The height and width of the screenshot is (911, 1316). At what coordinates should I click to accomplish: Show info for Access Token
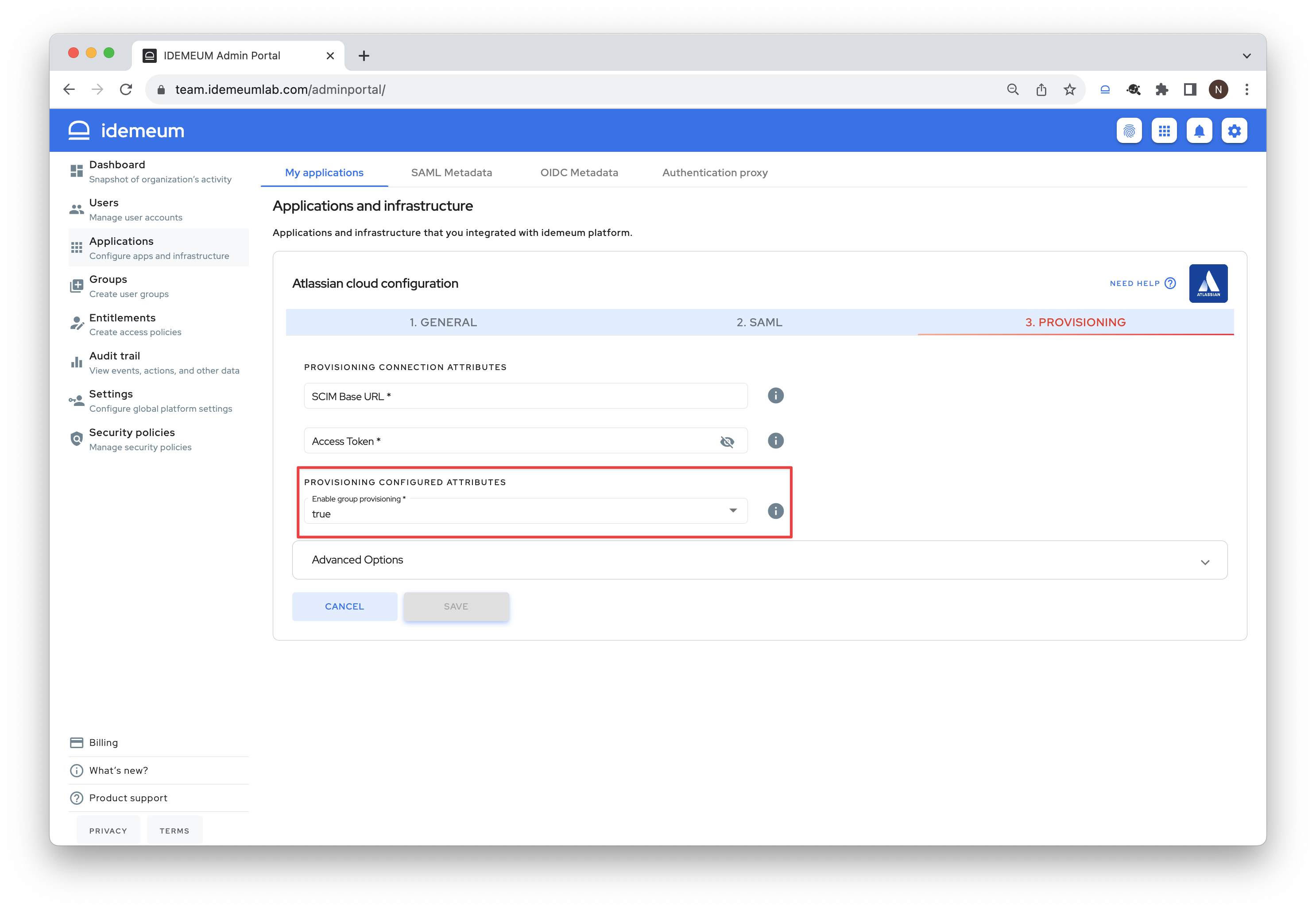pos(775,440)
